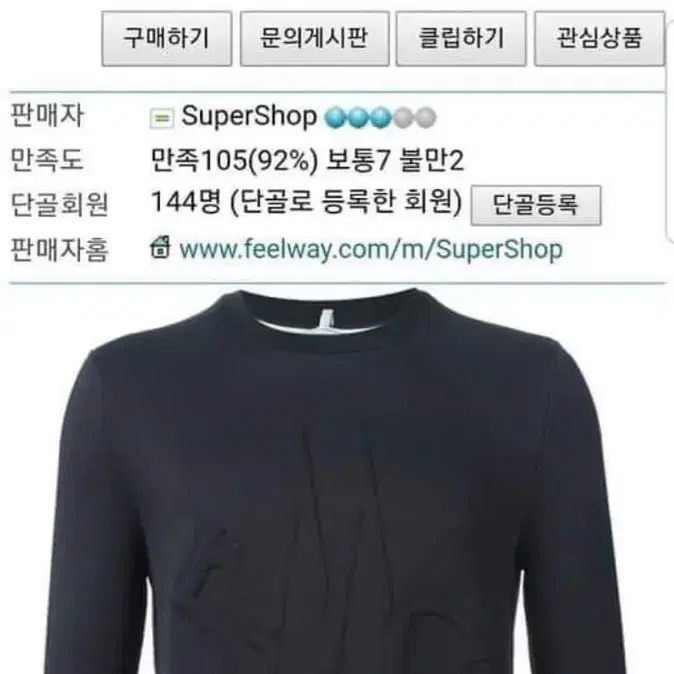Click the second blue rating ball
The image size is (674, 674).
(x=357, y=118)
